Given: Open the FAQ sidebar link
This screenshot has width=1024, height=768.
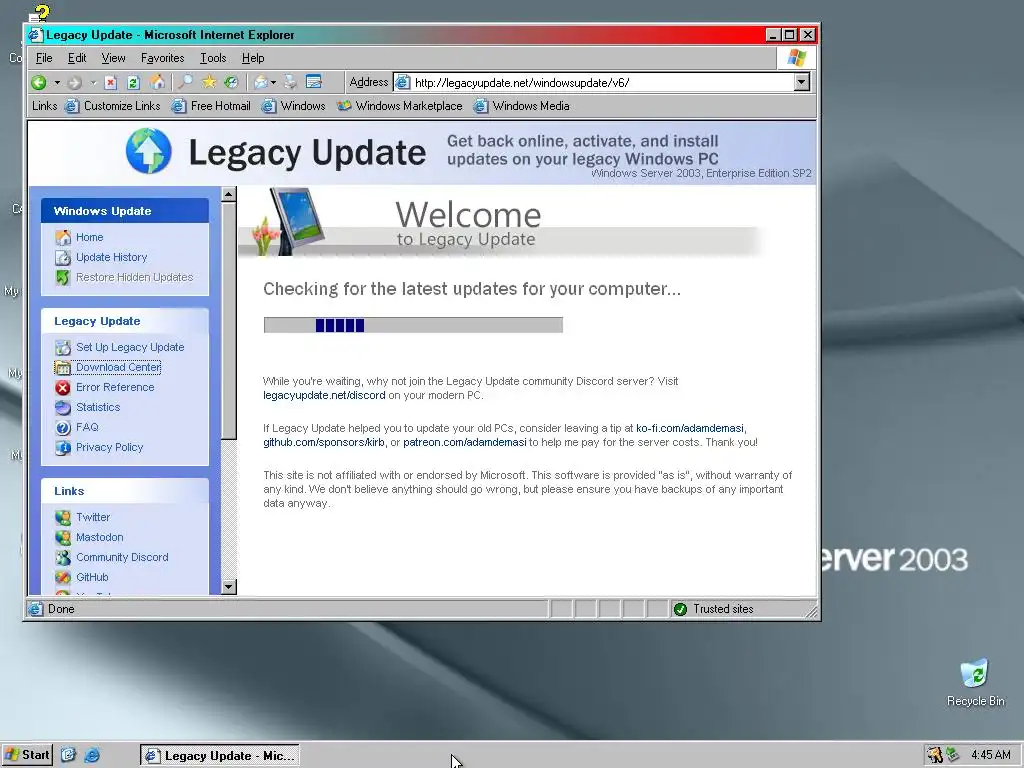Looking at the screenshot, I should click(x=87, y=427).
